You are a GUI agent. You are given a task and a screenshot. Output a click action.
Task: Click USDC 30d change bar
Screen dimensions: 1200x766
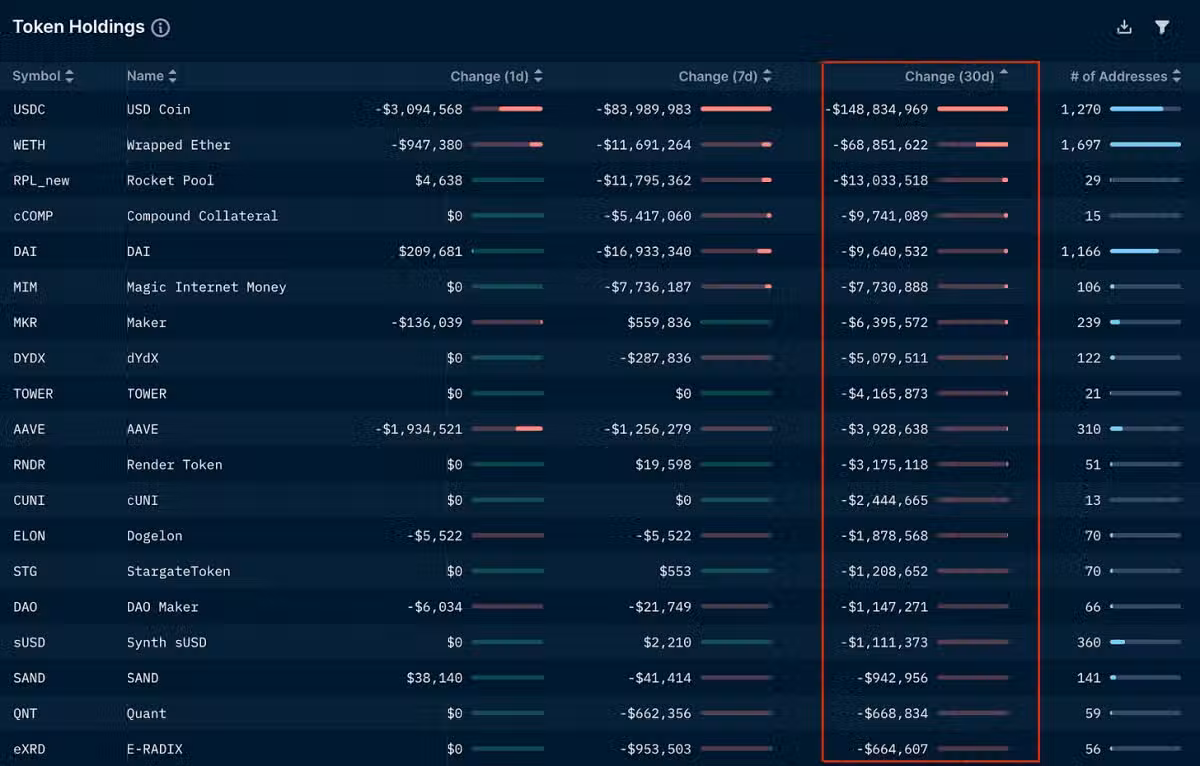click(973, 109)
